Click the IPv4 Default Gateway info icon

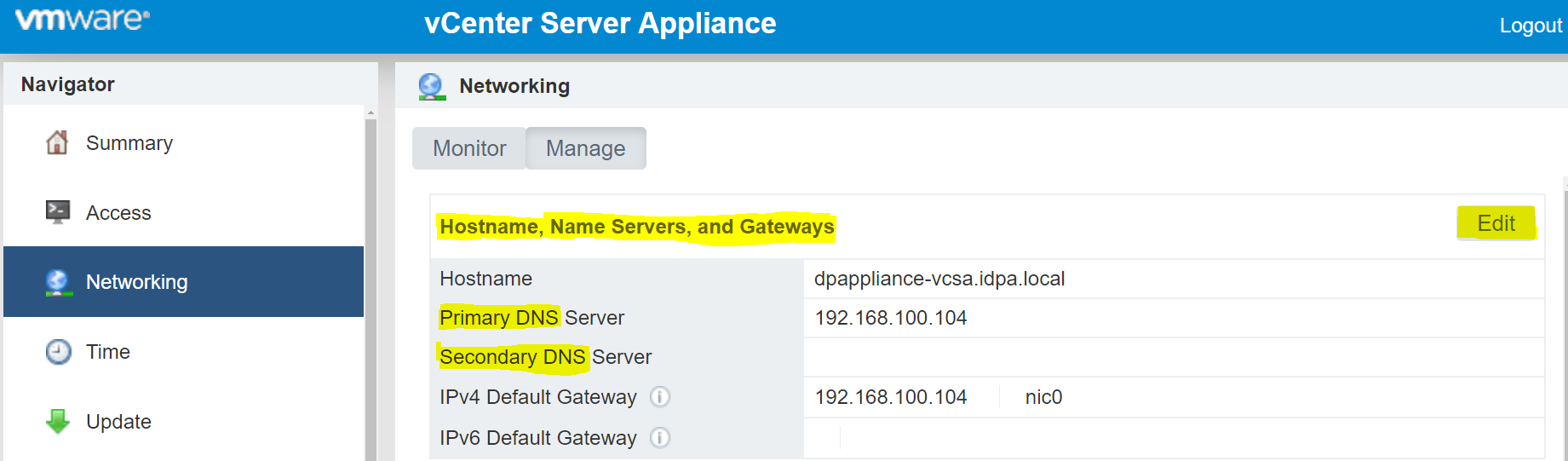click(660, 397)
